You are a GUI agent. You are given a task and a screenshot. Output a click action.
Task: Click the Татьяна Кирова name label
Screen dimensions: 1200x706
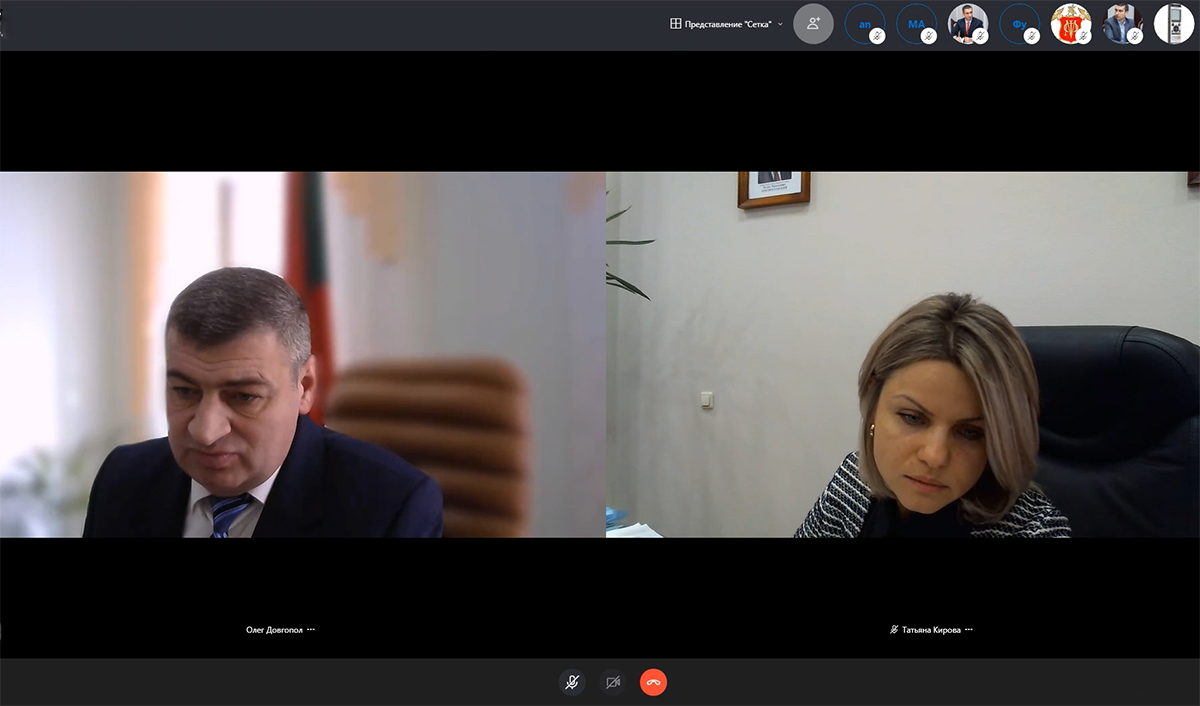coord(931,630)
